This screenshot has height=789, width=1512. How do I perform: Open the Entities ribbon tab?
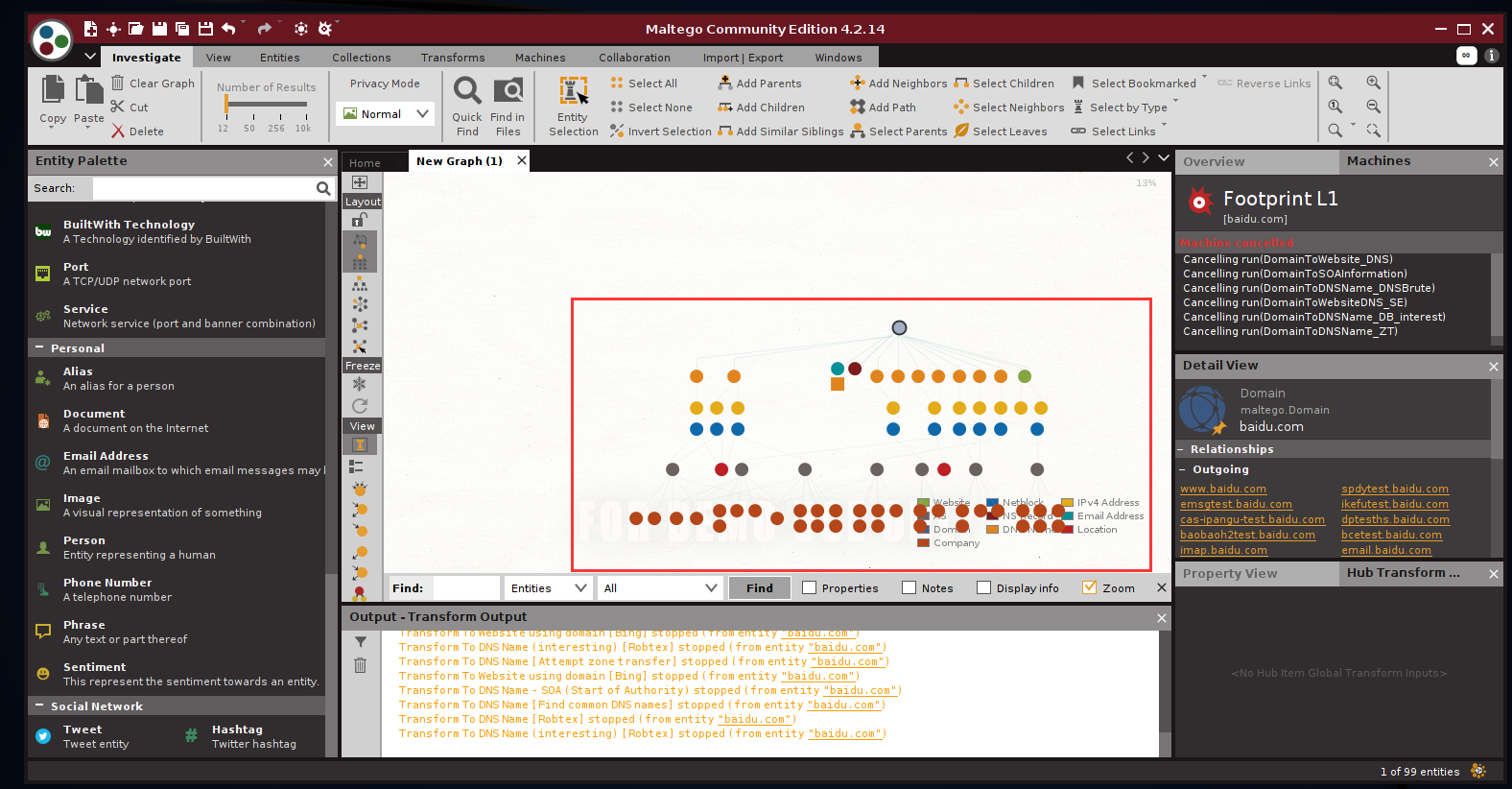279,58
